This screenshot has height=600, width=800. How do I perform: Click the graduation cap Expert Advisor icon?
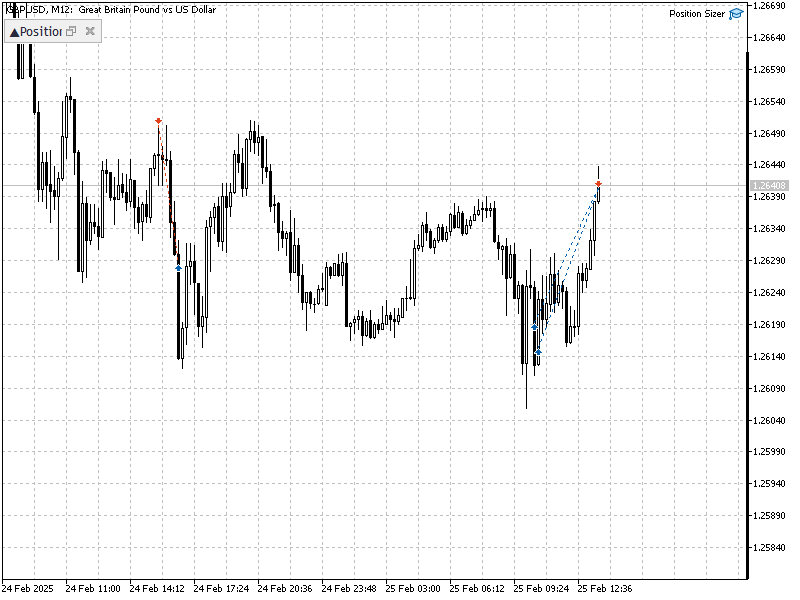click(736, 14)
